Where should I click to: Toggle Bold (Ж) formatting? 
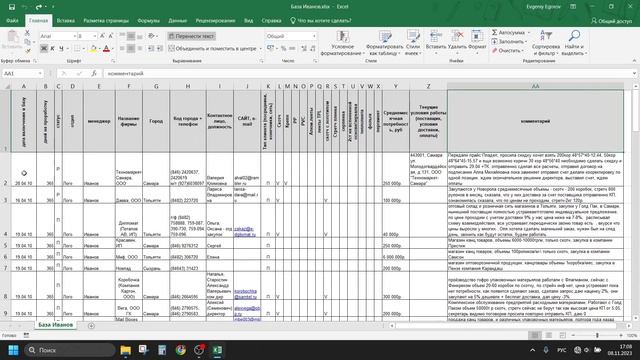[x=44, y=49]
